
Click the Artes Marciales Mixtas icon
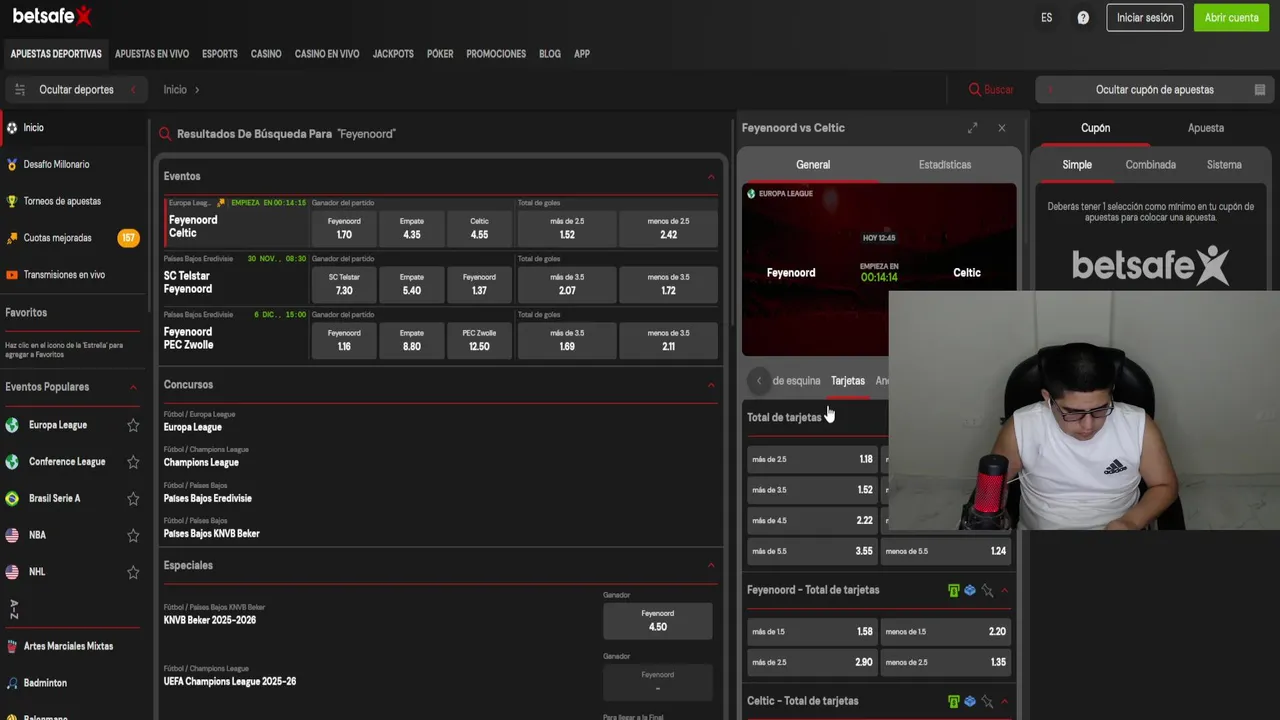pyautogui.click(x=12, y=646)
